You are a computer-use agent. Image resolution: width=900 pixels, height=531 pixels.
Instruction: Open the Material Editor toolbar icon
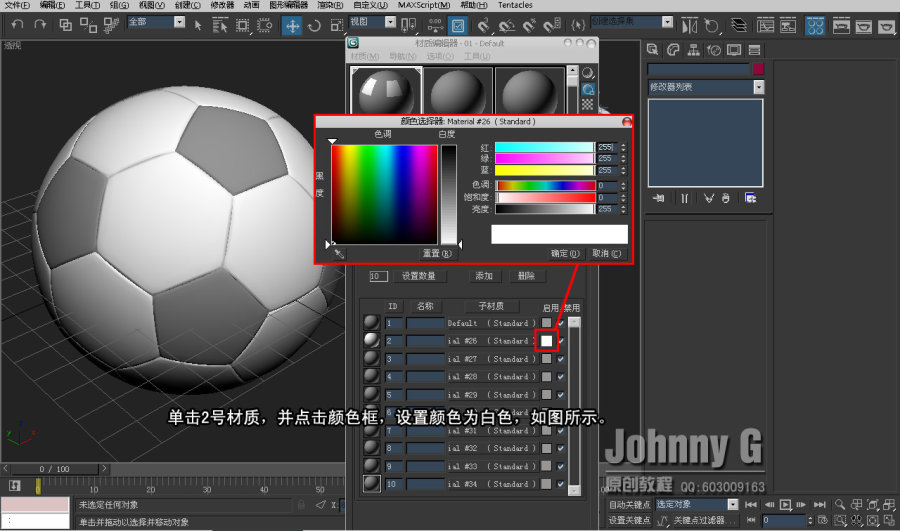(x=814, y=26)
